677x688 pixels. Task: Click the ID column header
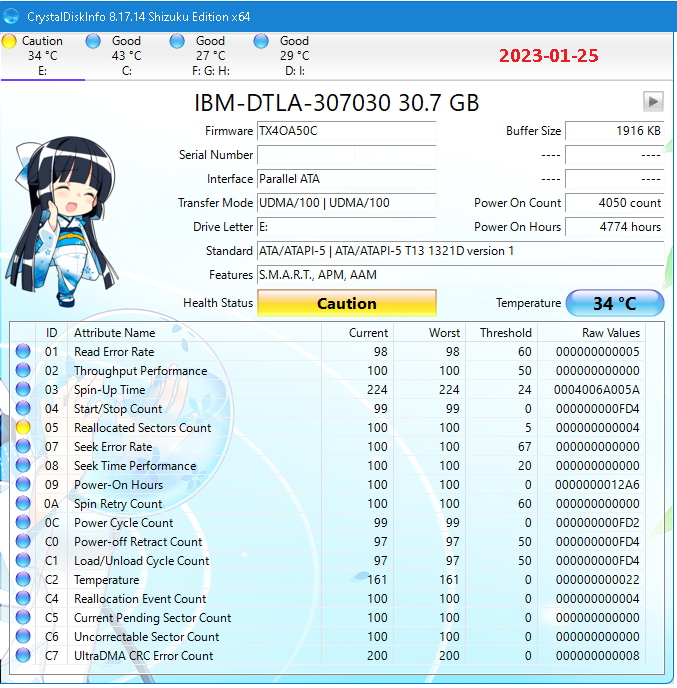51,333
